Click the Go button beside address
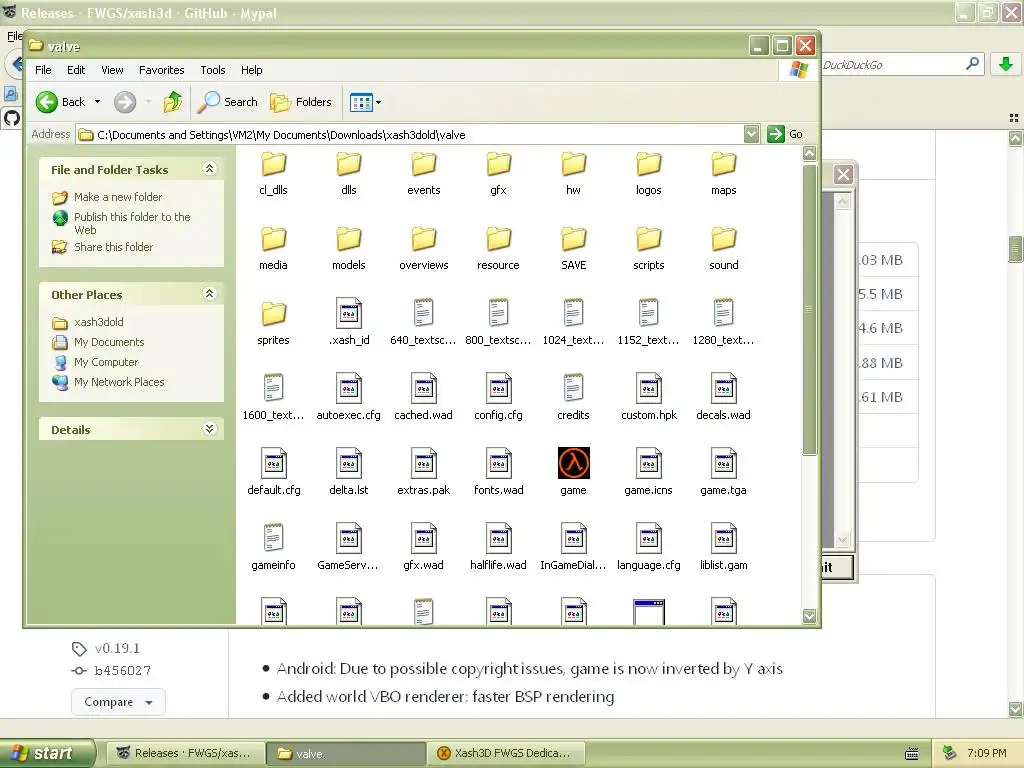This screenshot has width=1024, height=768. tap(786, 134)
